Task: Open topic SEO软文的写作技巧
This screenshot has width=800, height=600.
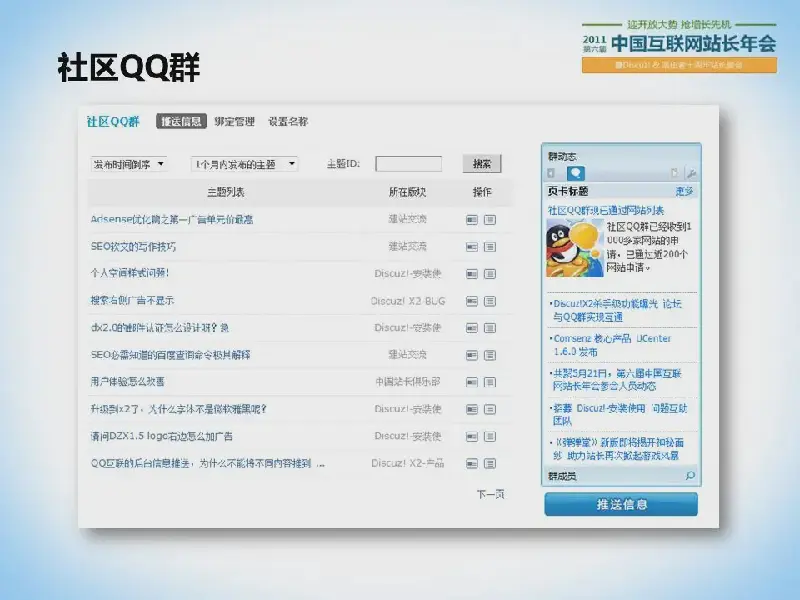Action: click(133, 247)
